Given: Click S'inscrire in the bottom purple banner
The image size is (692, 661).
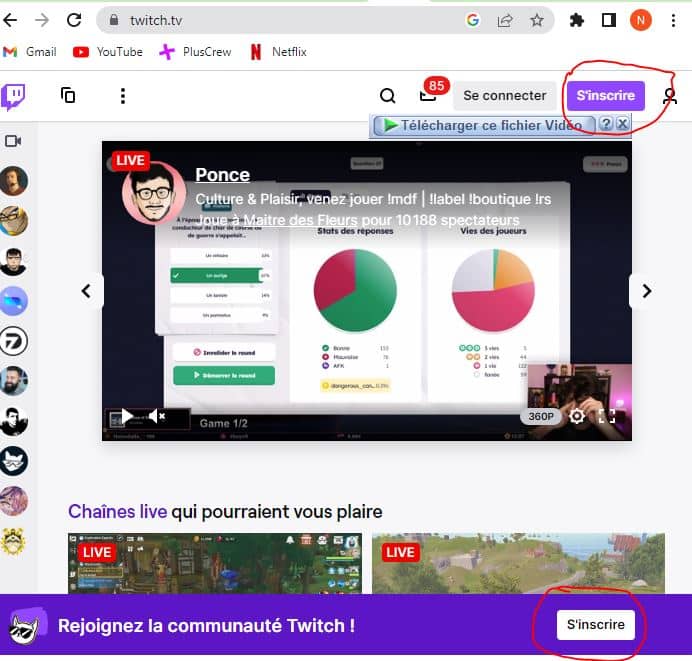Looking at the screenshot, I should (x=595, y=624).
